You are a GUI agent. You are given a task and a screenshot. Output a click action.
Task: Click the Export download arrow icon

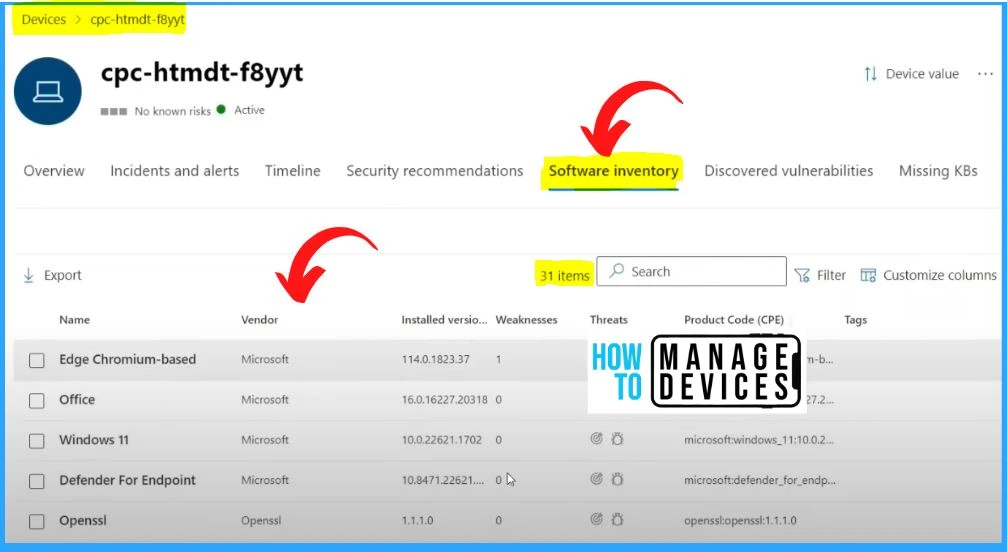28,275
